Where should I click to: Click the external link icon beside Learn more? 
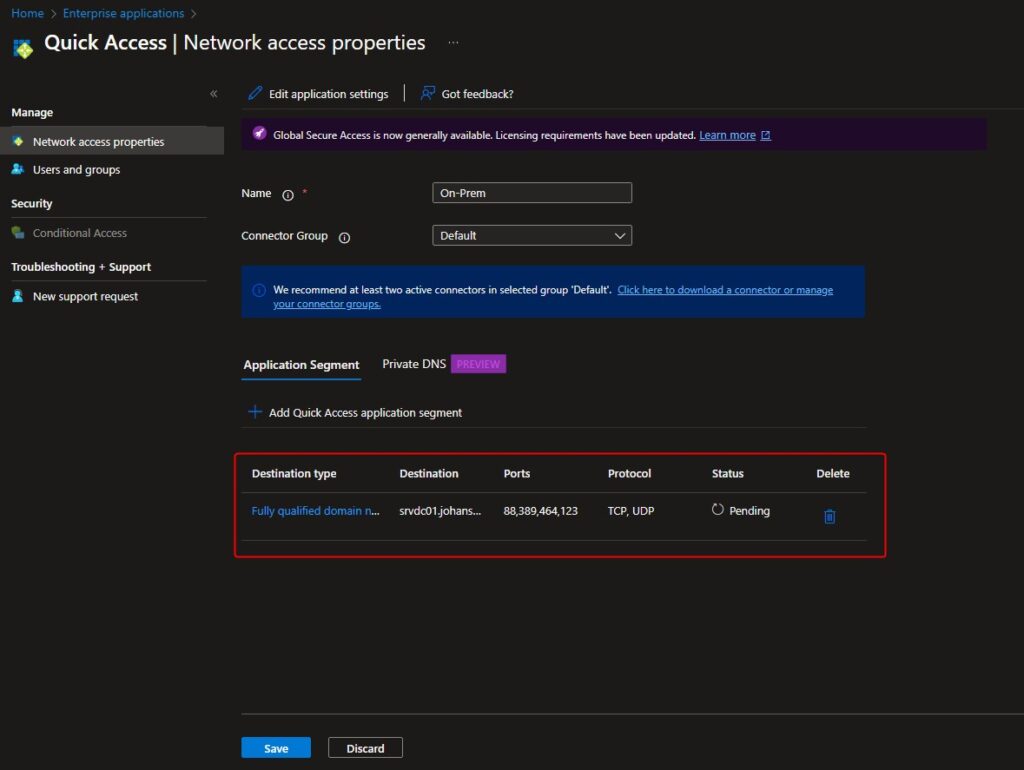tap(765, 135)
